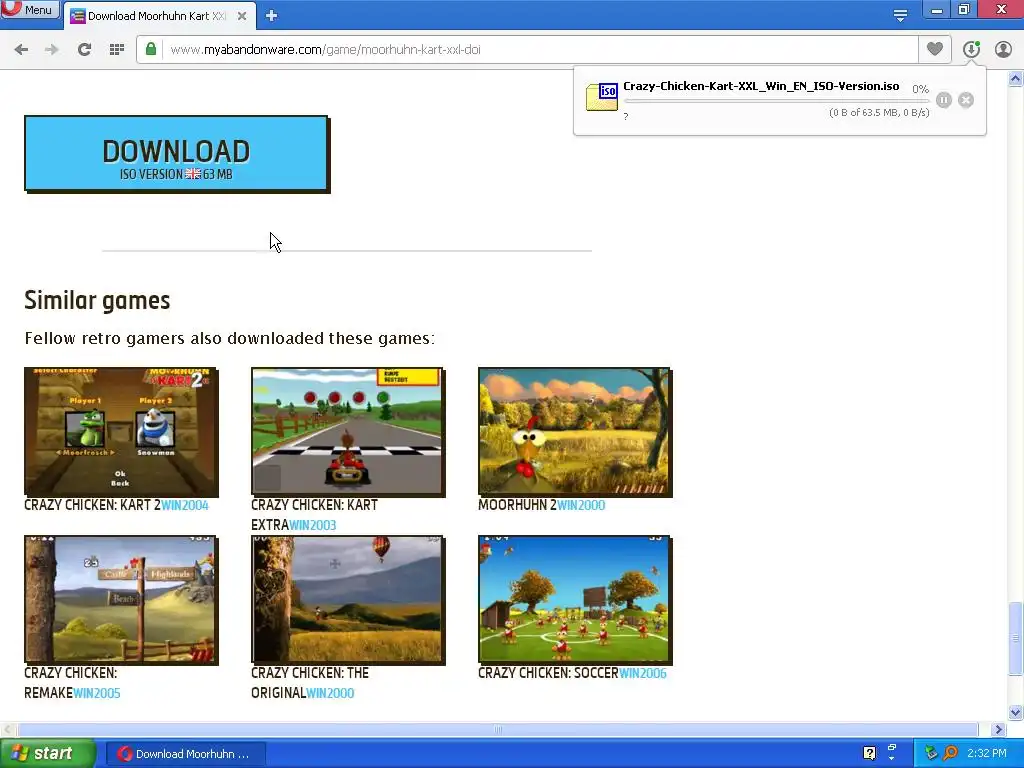Image resolution: width=1024 pixels, height=768 pixels.
Task: Cancel the Crazy-Chicken-Kart ISO download
Action: pos(966,100)
